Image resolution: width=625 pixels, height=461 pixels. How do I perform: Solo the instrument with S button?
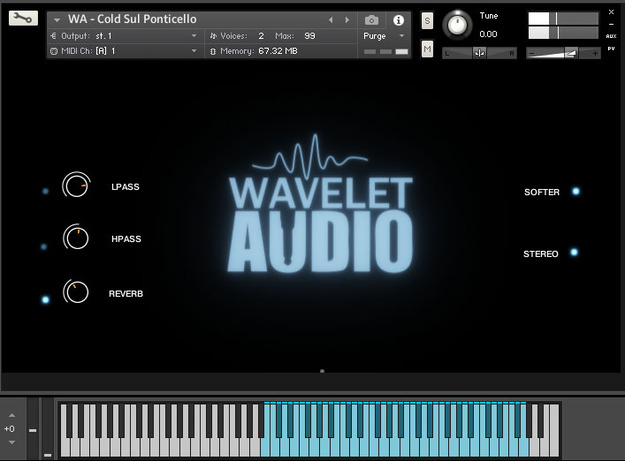[x=427, y=21]
